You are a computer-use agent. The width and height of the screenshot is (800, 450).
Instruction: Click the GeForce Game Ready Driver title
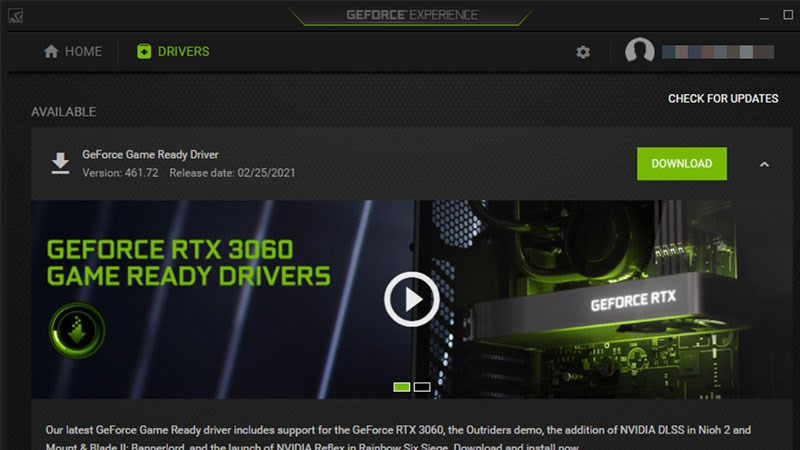(150, 155)
